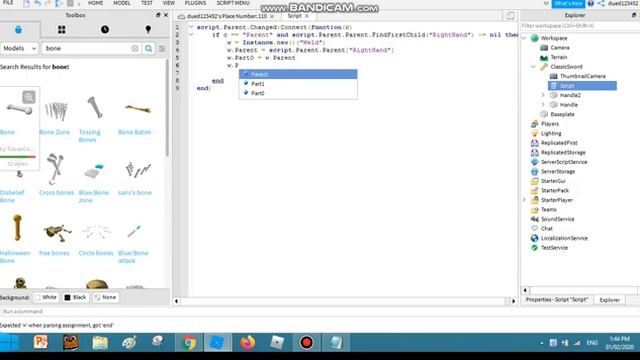The image size is (640, 360).
Task: Select ThumbnailCamera in Explorer
Action: (x=582, y=76)
